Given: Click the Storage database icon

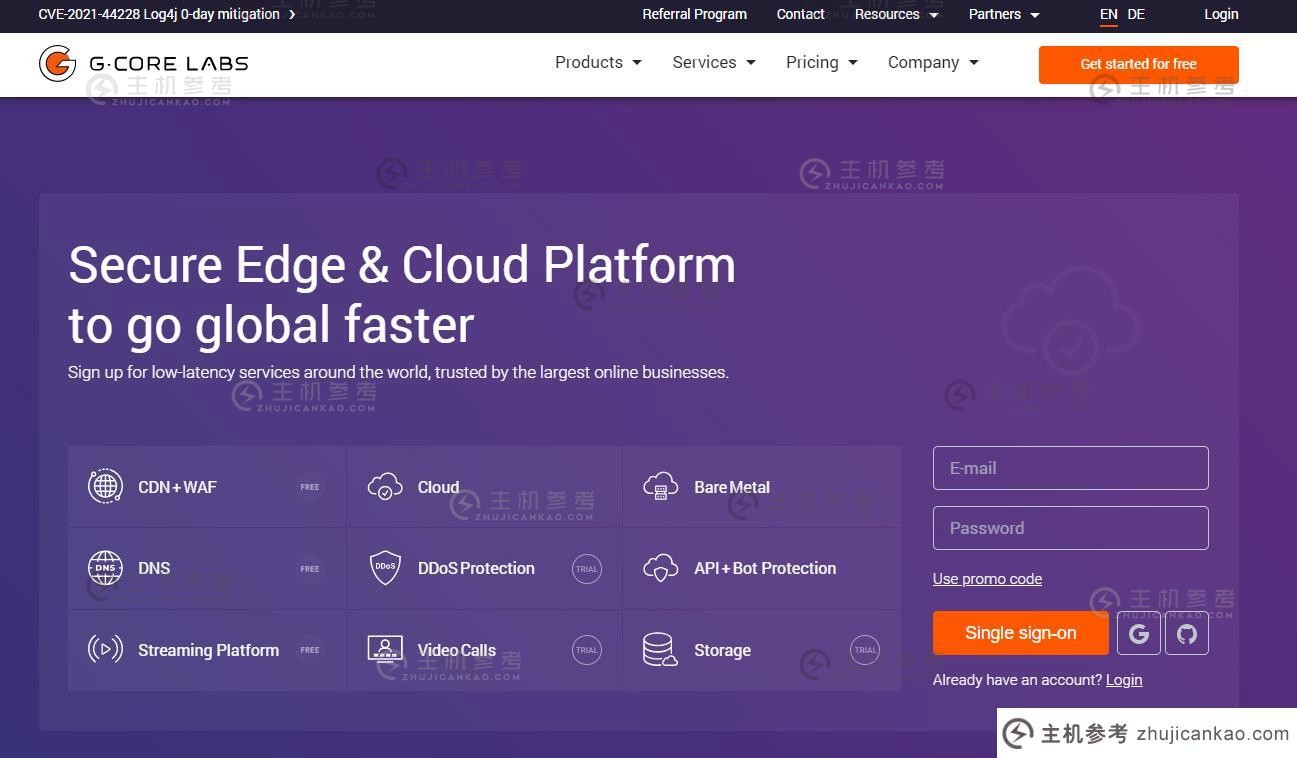Looking at the screenshot, I should coord(660,650).
